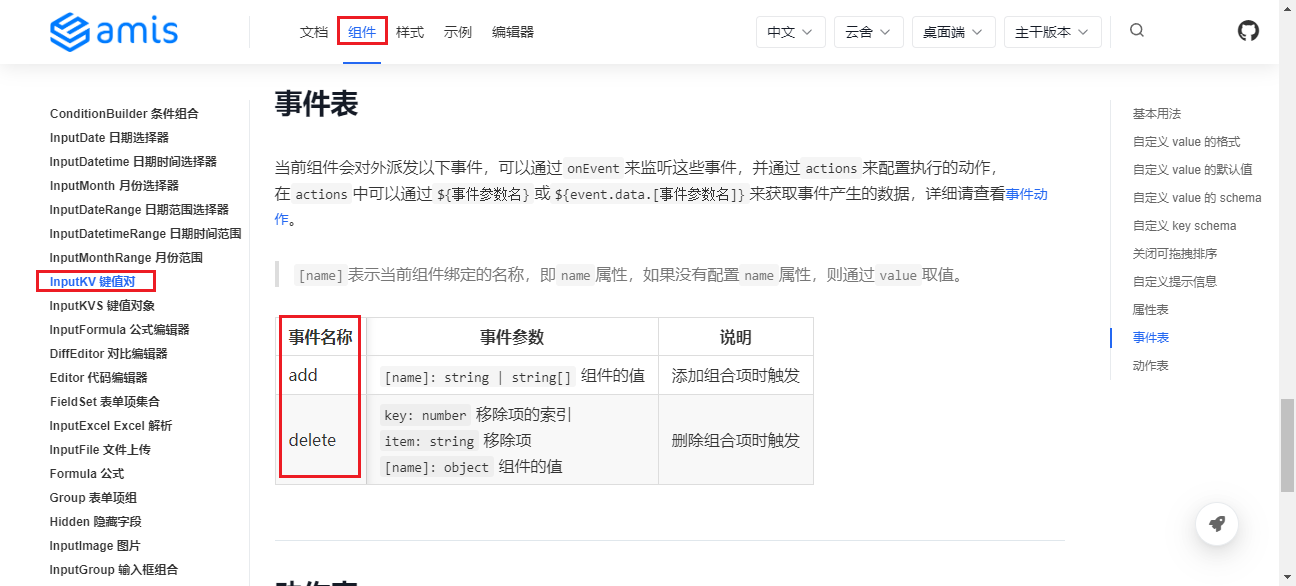
Task: Navigate to 动作表 anchor link
Action: coord(1150,366)
